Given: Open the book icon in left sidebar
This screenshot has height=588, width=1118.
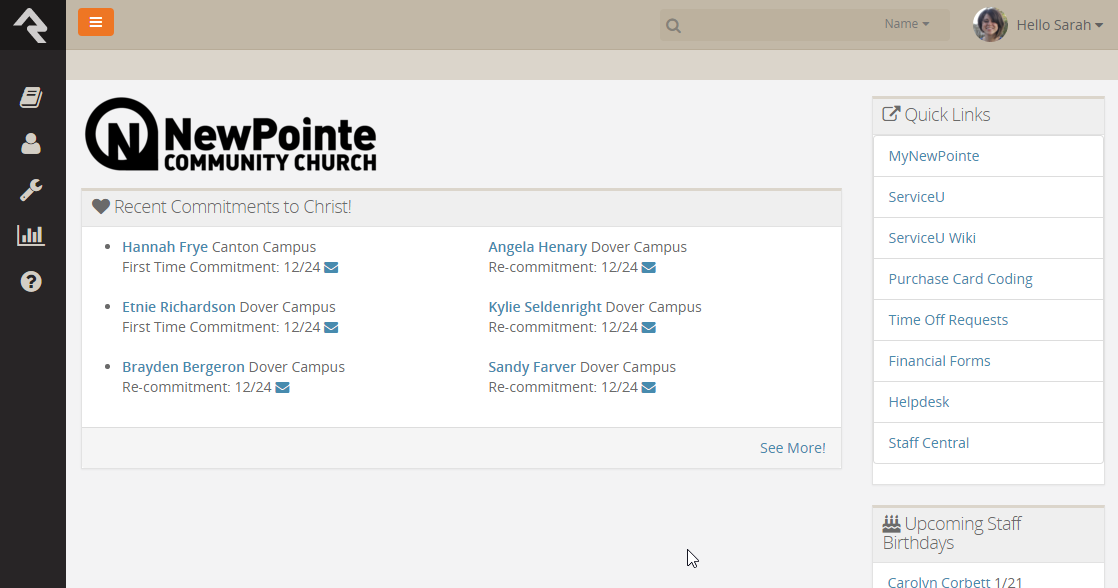Looking at the screenshot, I should point(31,97).
